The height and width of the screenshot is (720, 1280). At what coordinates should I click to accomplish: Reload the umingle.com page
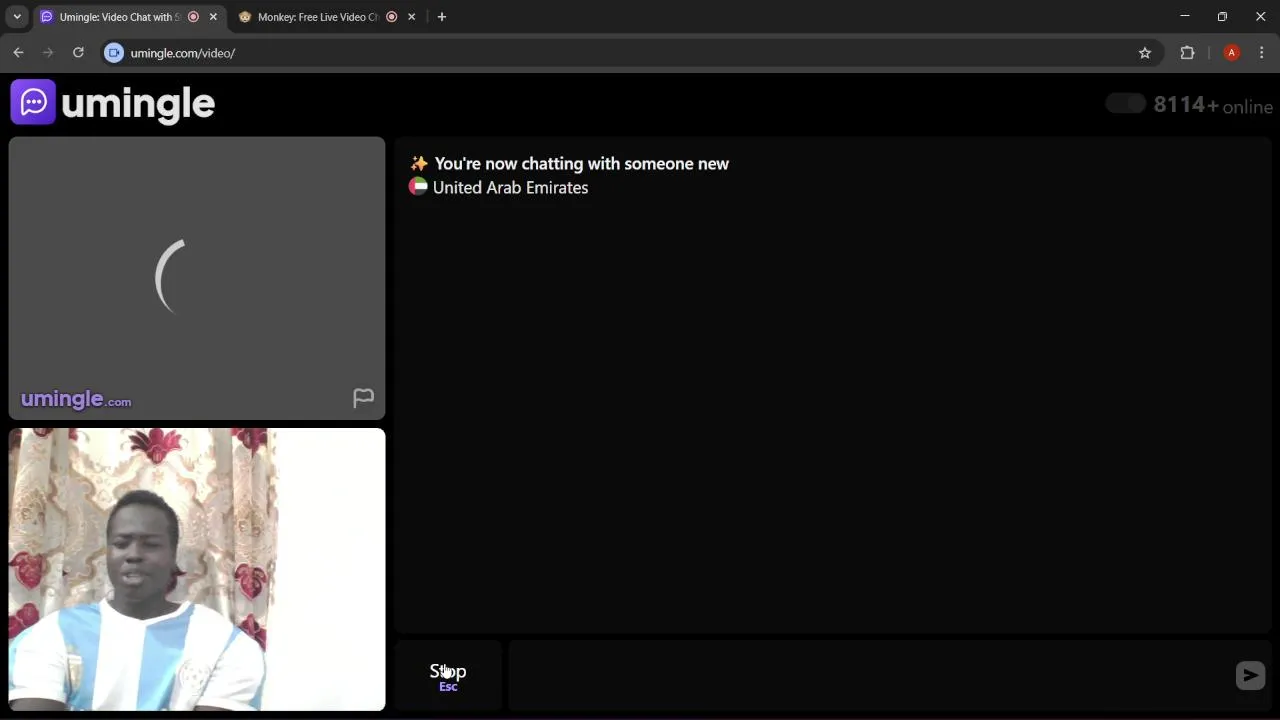(x=78, y=53)
